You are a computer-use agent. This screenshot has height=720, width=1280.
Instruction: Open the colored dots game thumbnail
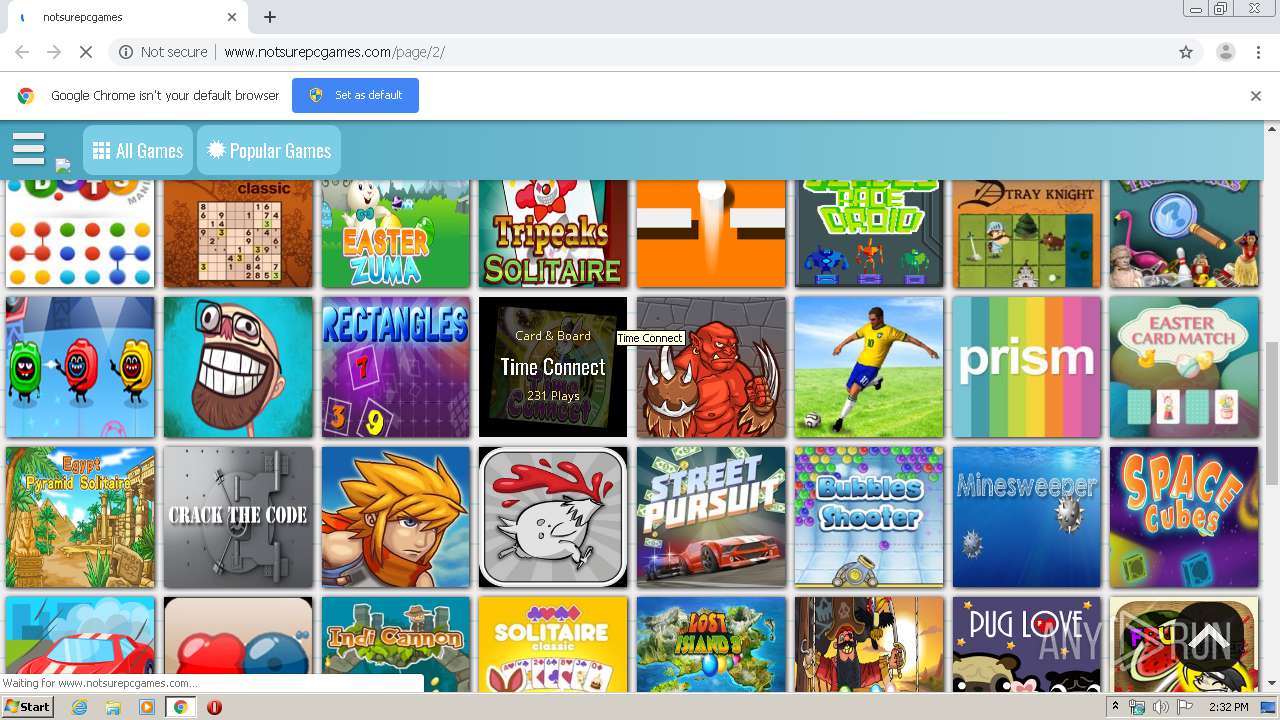80,234
